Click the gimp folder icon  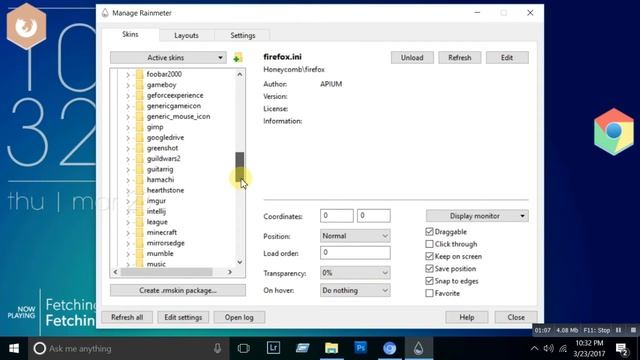(x=140, y=127)
